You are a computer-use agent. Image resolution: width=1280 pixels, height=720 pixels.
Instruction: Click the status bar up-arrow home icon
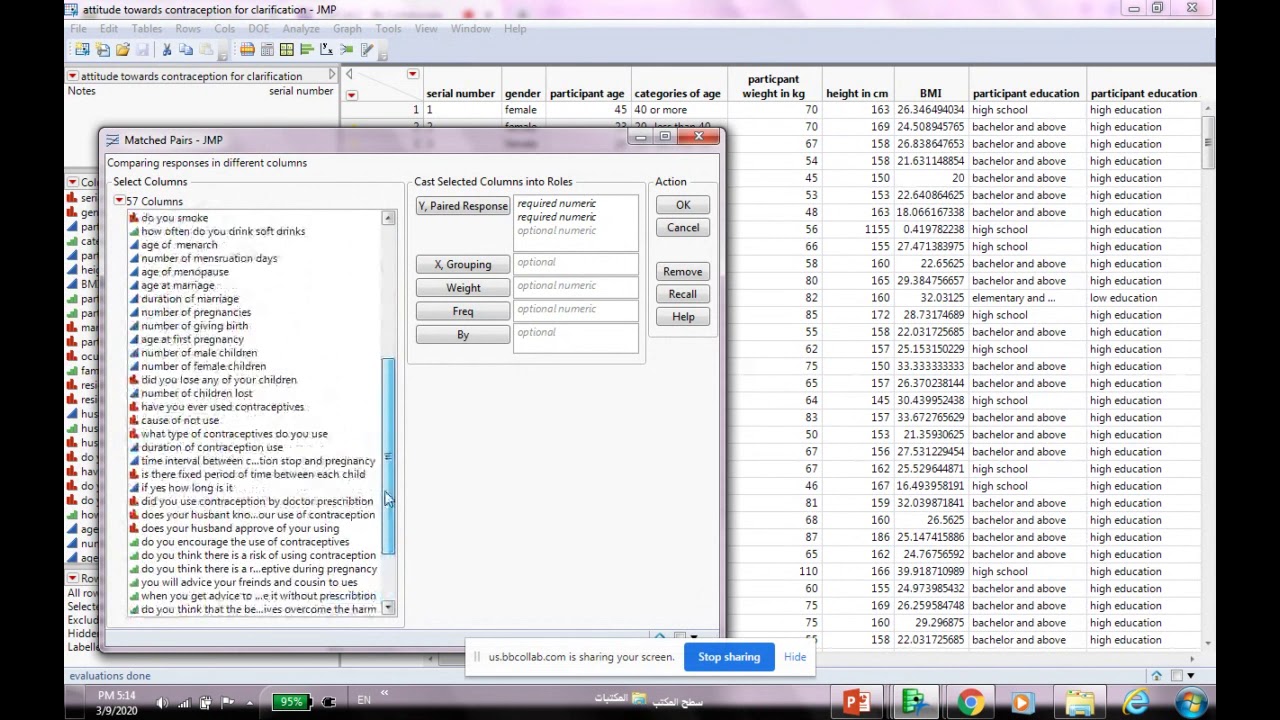(x=1156, y=676)
